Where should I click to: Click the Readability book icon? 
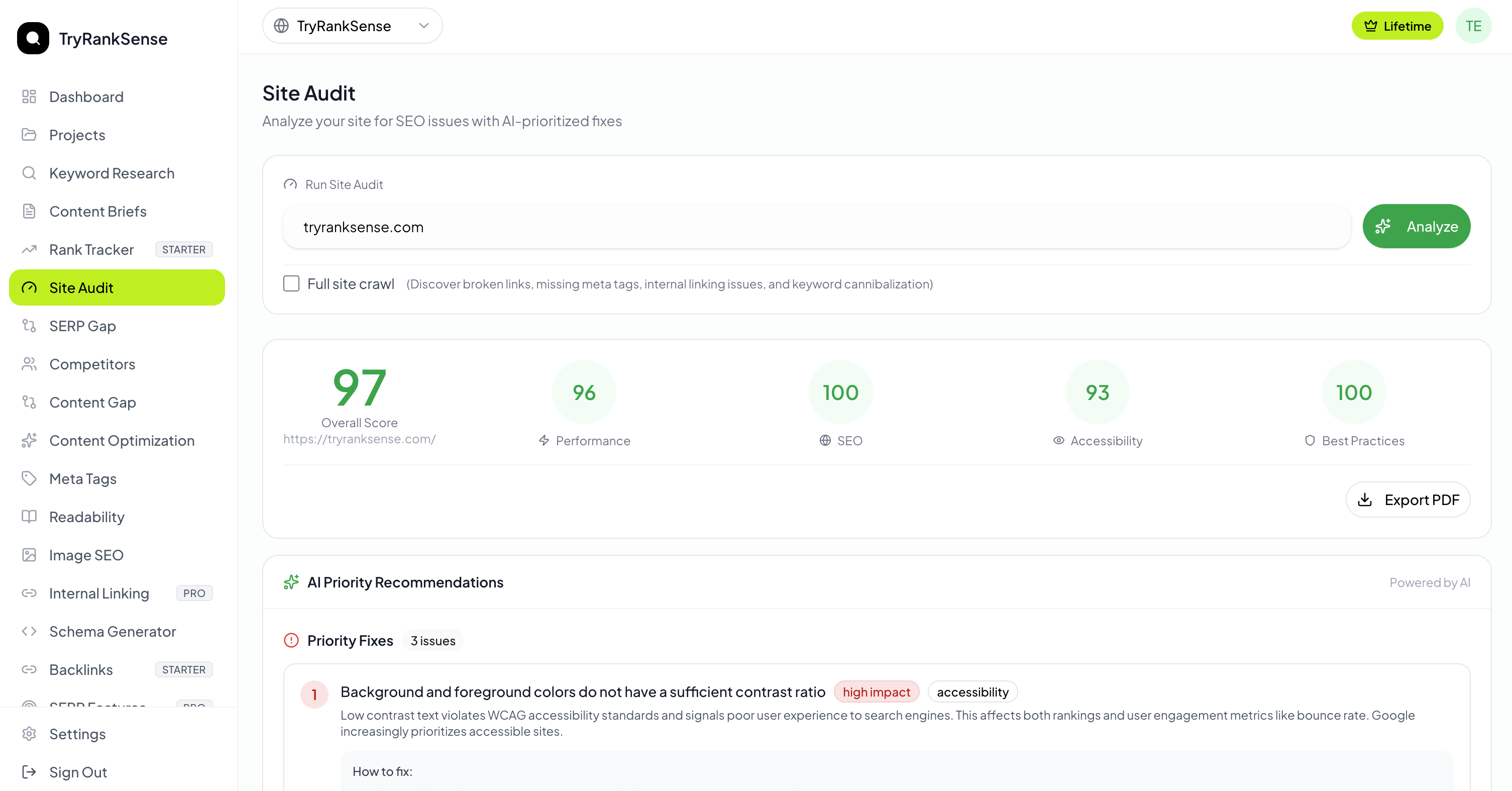29,516
